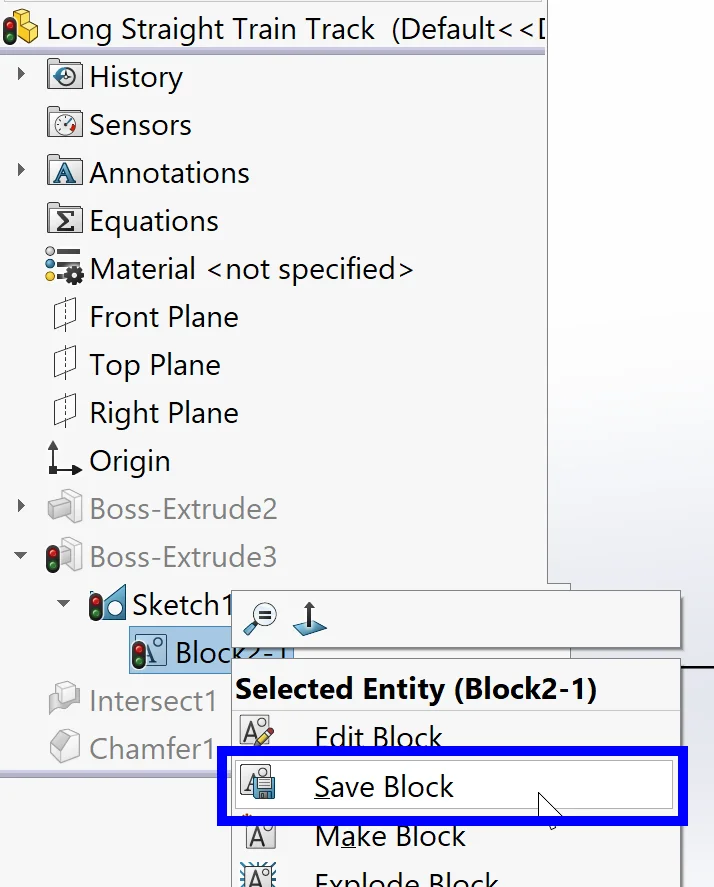Click the History folder icon
Viewport: 714px width, 887px height.
click(x=64, y=76)
